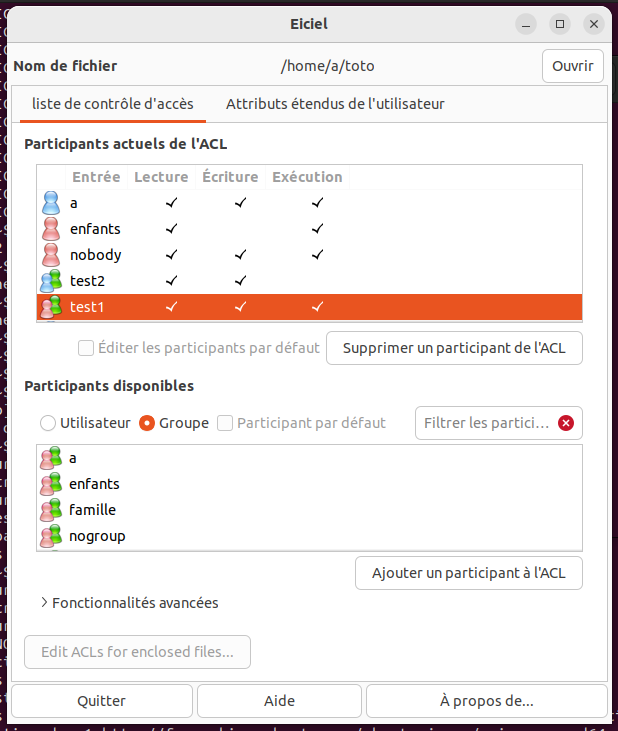618x731 pixels.
Task: Switch to Attributs étendus de l'utilisateur tab
Action: tap(335, 104)
